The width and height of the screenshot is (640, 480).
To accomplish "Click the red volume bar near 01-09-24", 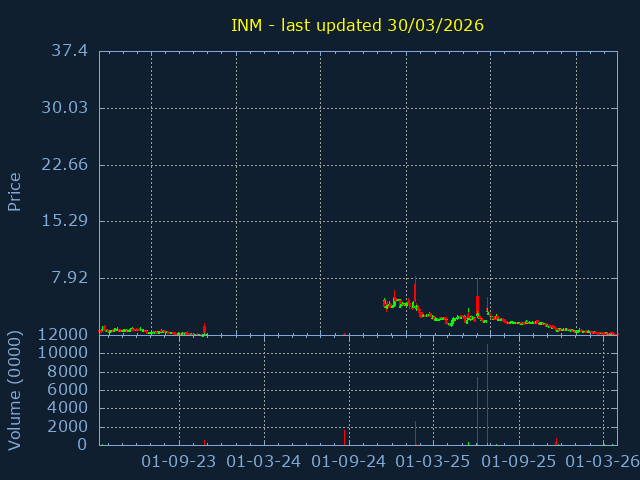I will coord(344,437).
